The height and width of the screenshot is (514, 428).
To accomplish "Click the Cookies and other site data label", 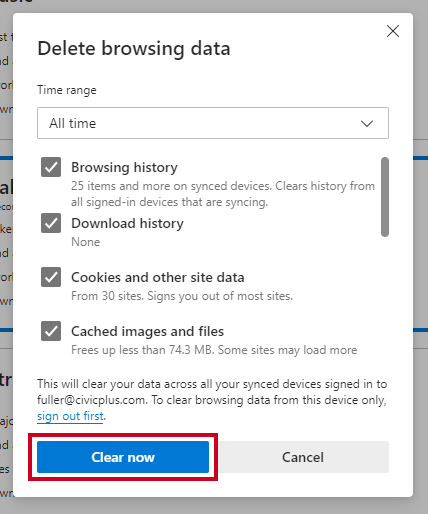I will click(158, 277).
